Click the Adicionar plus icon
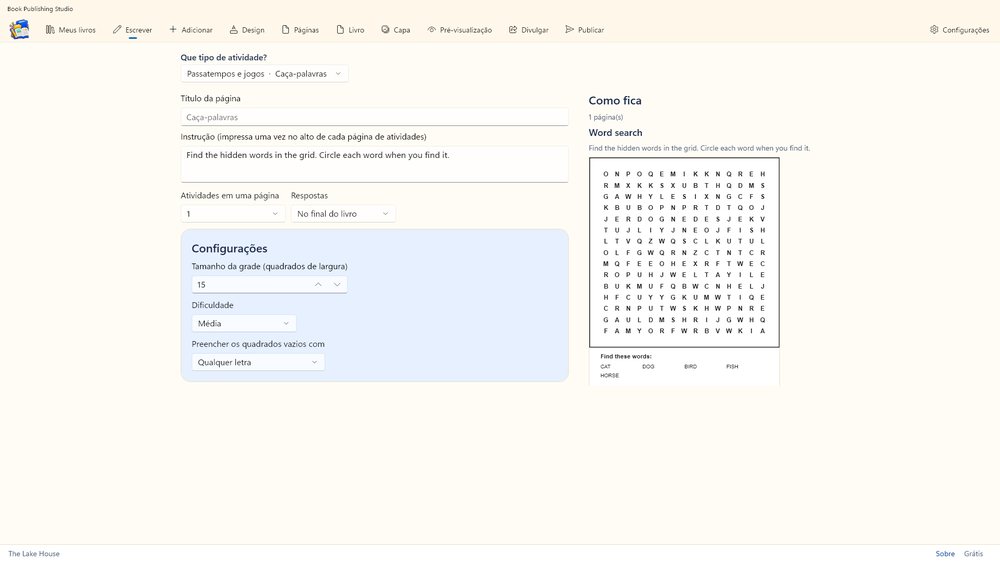The width and height of the screenshot is (1000, 562). tap(173, 29)
